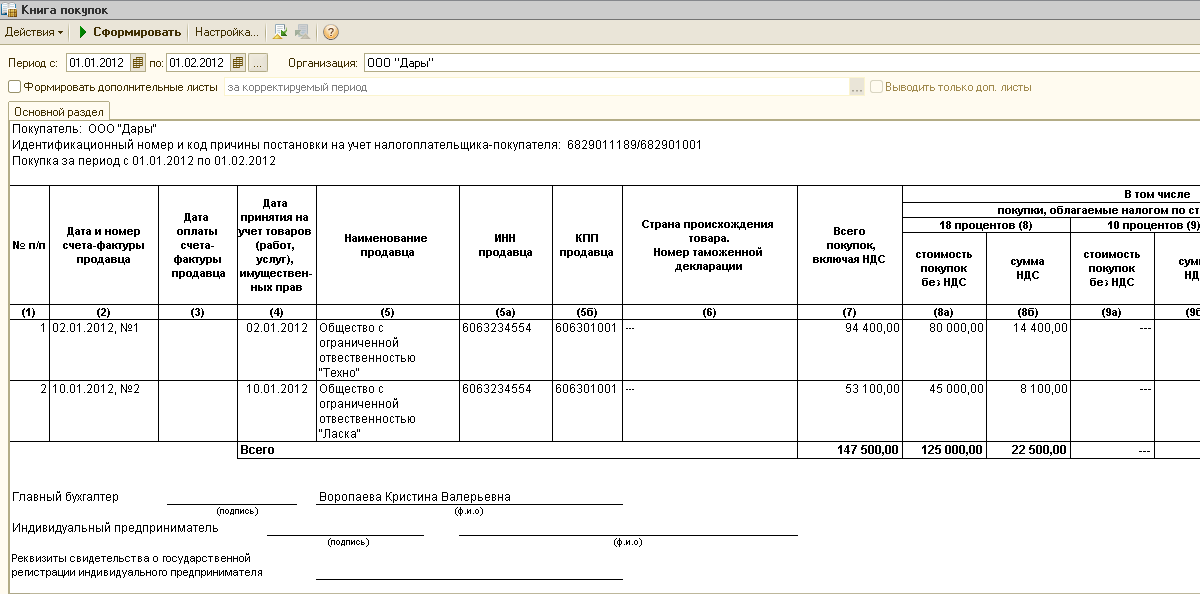Click КПП продавца column header
1200x594 pixels.
pos(587,245)
